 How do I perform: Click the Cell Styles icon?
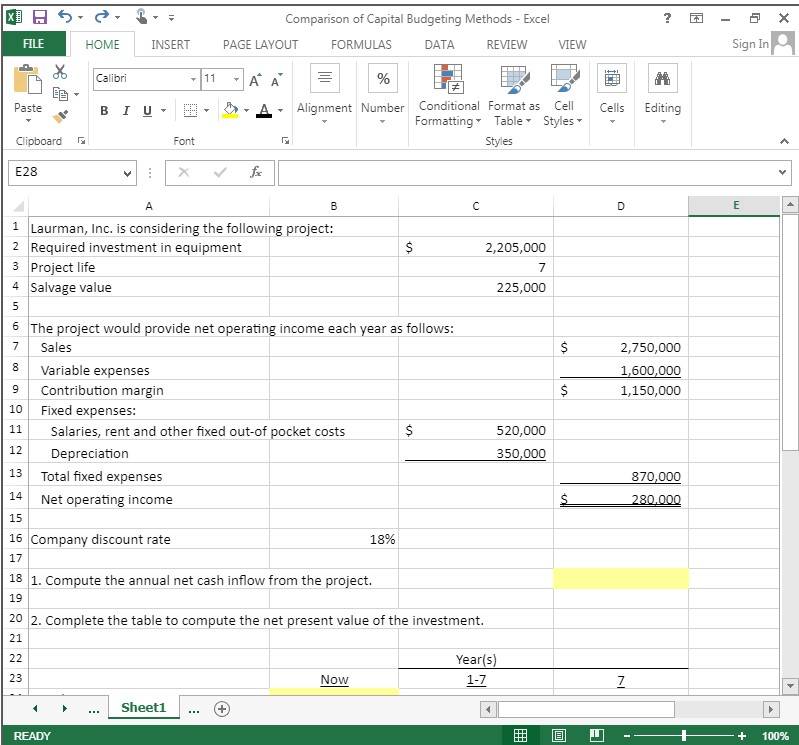click(564, 78)
